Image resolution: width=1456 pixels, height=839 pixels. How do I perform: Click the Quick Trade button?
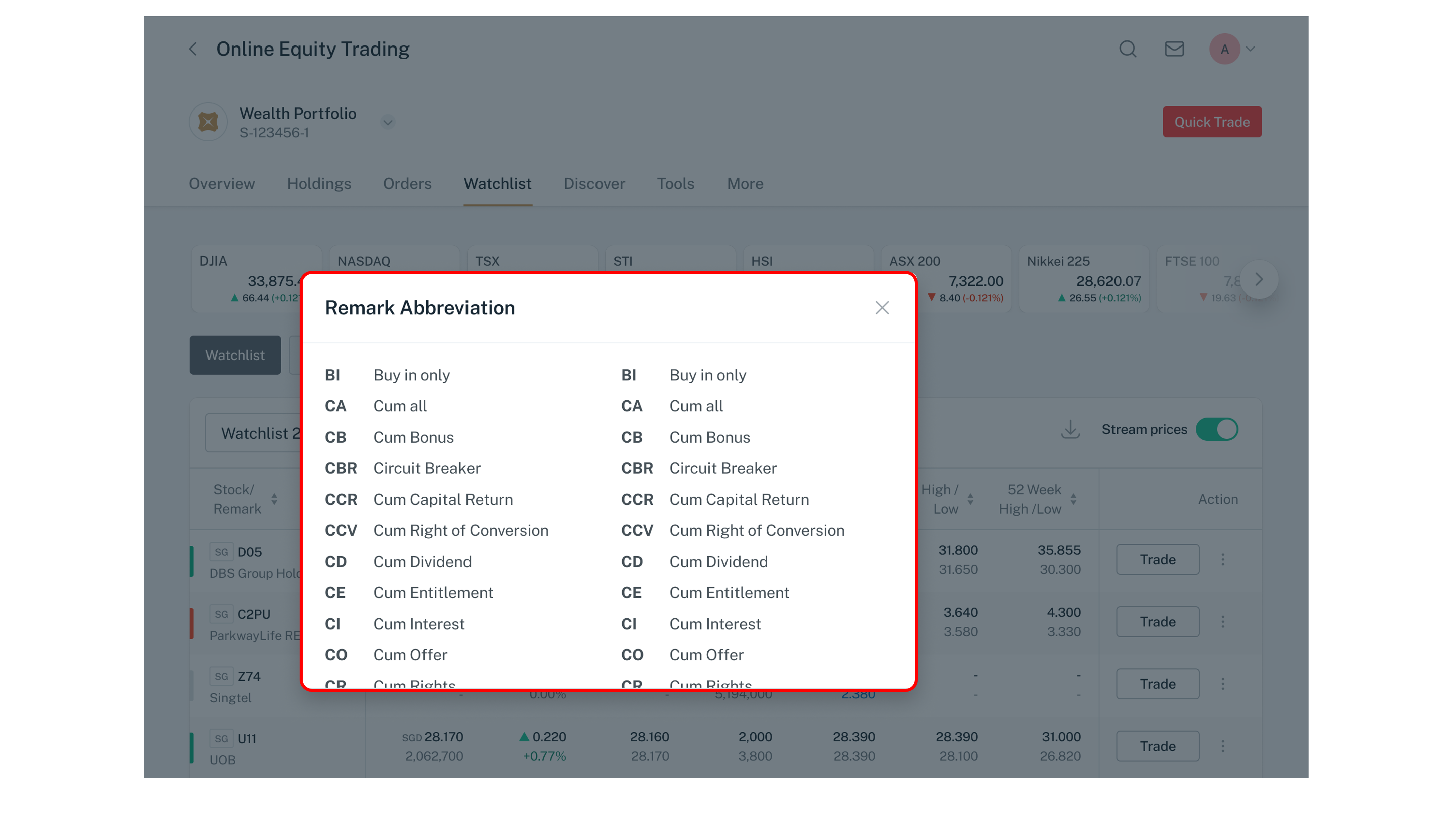[1212, 122]
